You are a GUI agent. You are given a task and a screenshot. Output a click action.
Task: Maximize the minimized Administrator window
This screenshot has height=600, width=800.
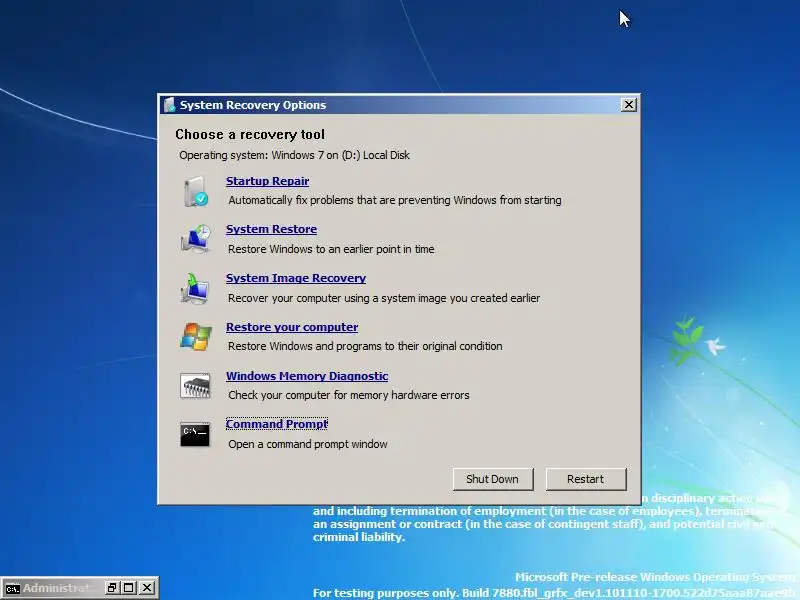click(x=129, y=588)
